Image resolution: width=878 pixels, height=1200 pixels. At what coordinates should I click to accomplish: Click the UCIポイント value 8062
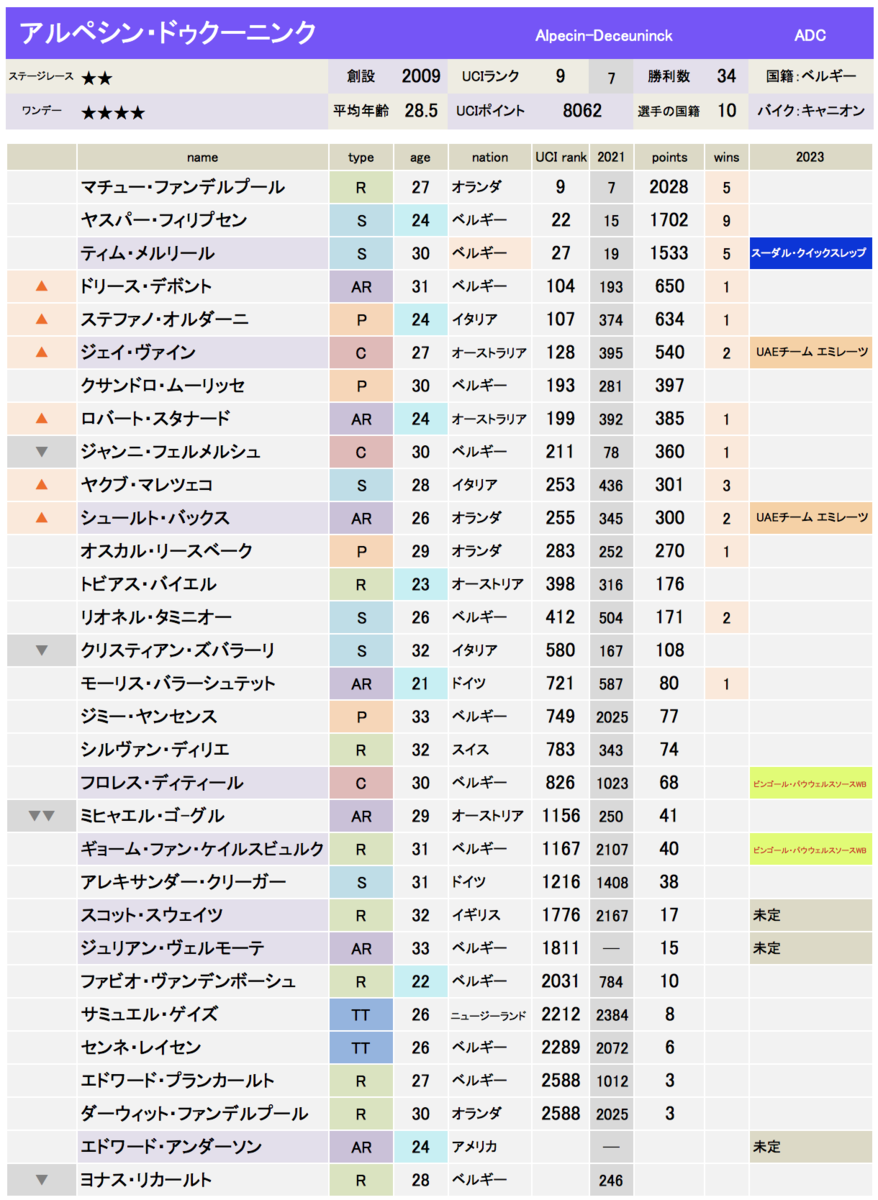[582, 111]
